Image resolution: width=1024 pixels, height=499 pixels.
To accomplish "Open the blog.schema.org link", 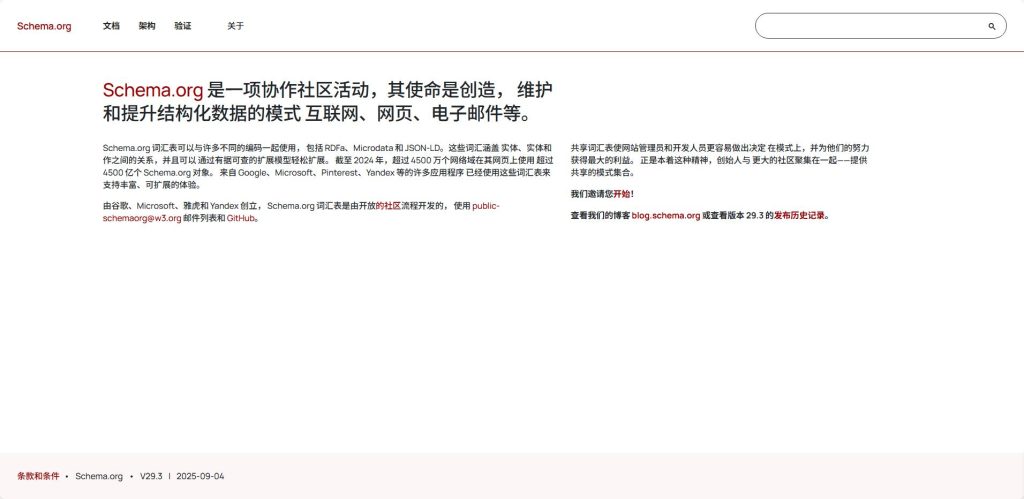I will (x=665, y=216).
